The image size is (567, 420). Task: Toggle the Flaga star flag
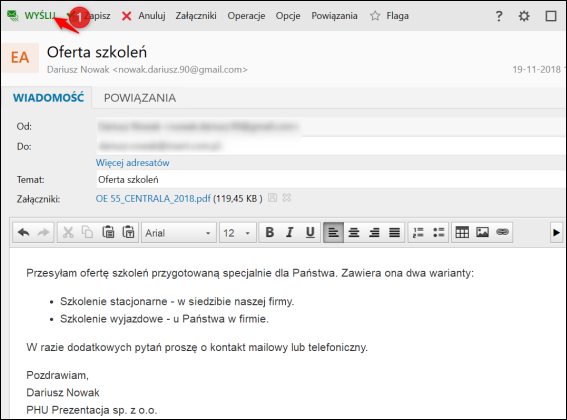[389, 16]
